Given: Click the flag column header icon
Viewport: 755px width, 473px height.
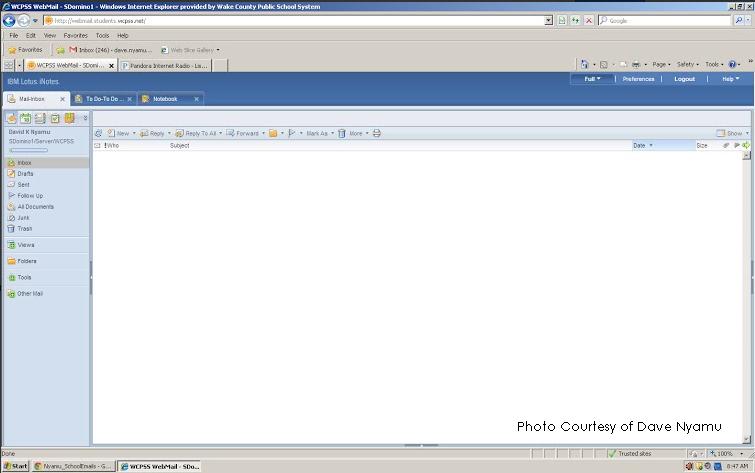Looking at the screenshot, I should (737, 145).
